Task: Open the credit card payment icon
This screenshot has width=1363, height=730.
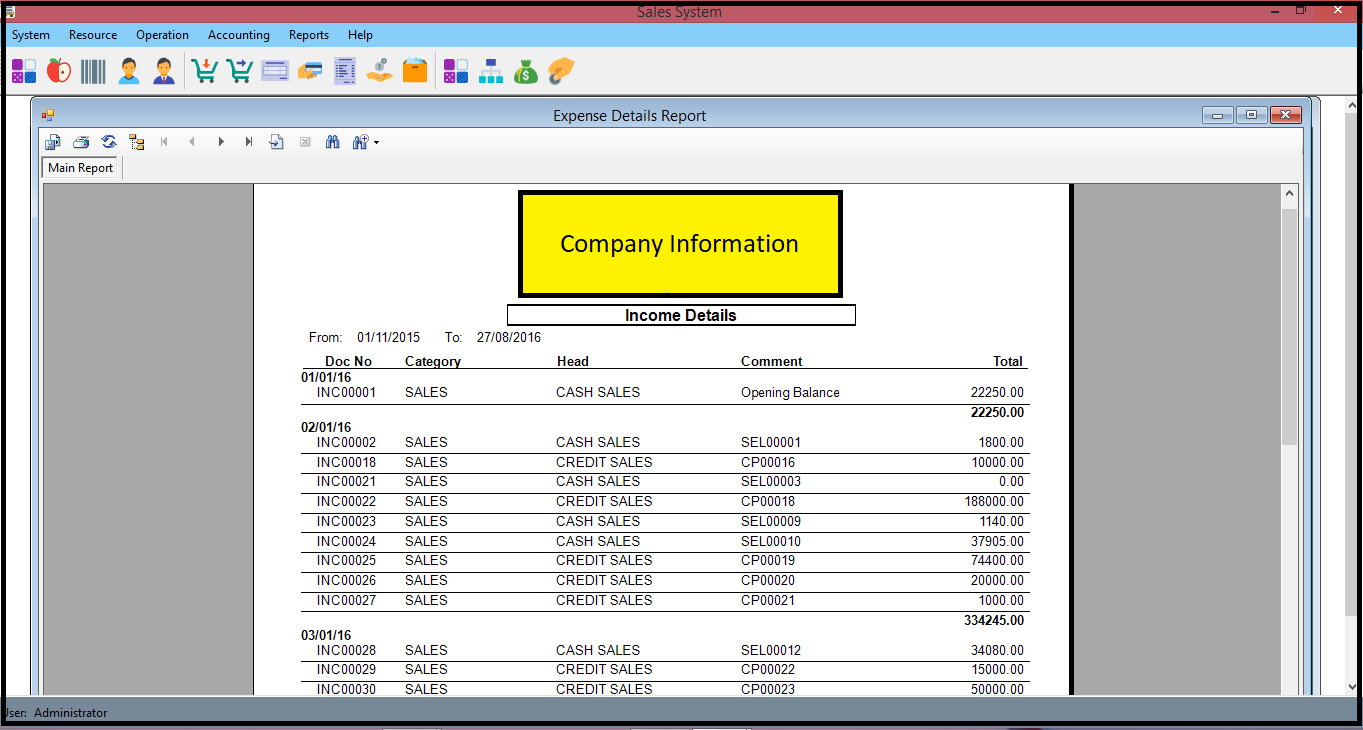Action: click(x=310, y=71)
